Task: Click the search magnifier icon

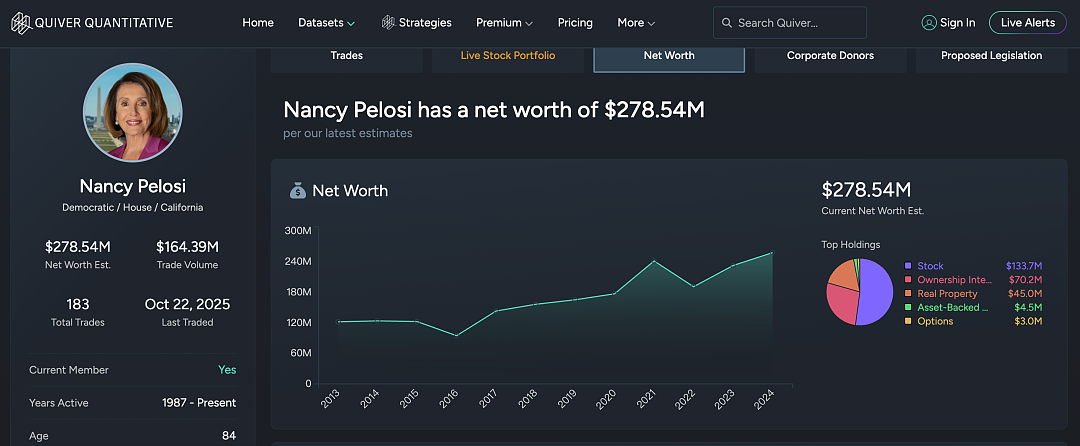Action: 726,23
